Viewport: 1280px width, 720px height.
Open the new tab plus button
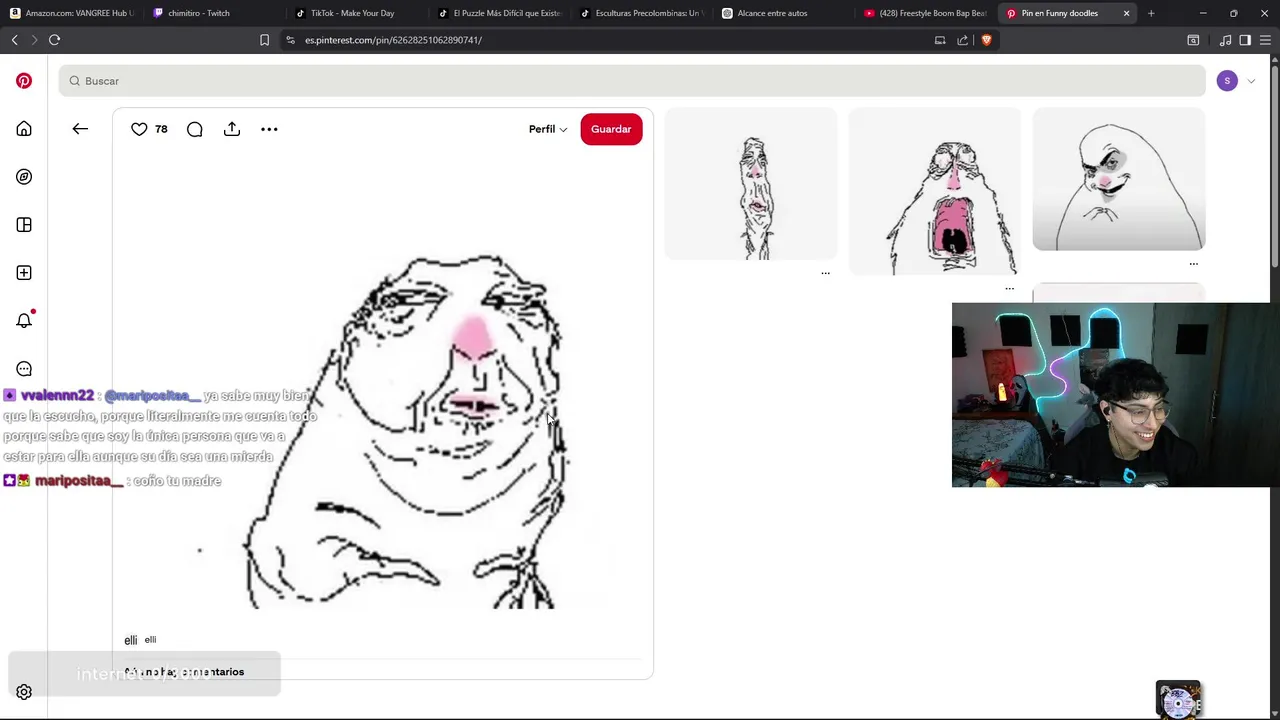1151,13
